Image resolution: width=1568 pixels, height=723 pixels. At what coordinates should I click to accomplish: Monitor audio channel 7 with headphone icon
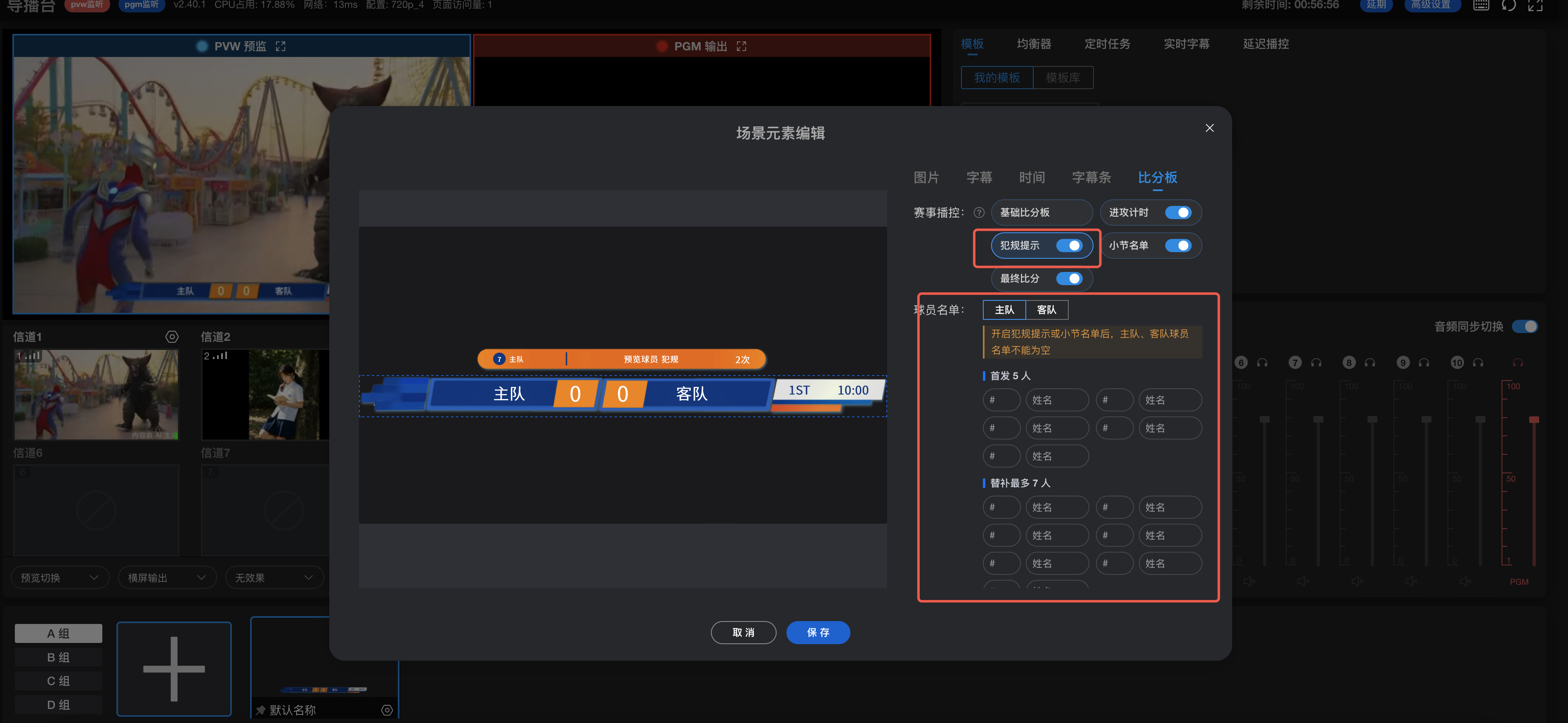1316,363
